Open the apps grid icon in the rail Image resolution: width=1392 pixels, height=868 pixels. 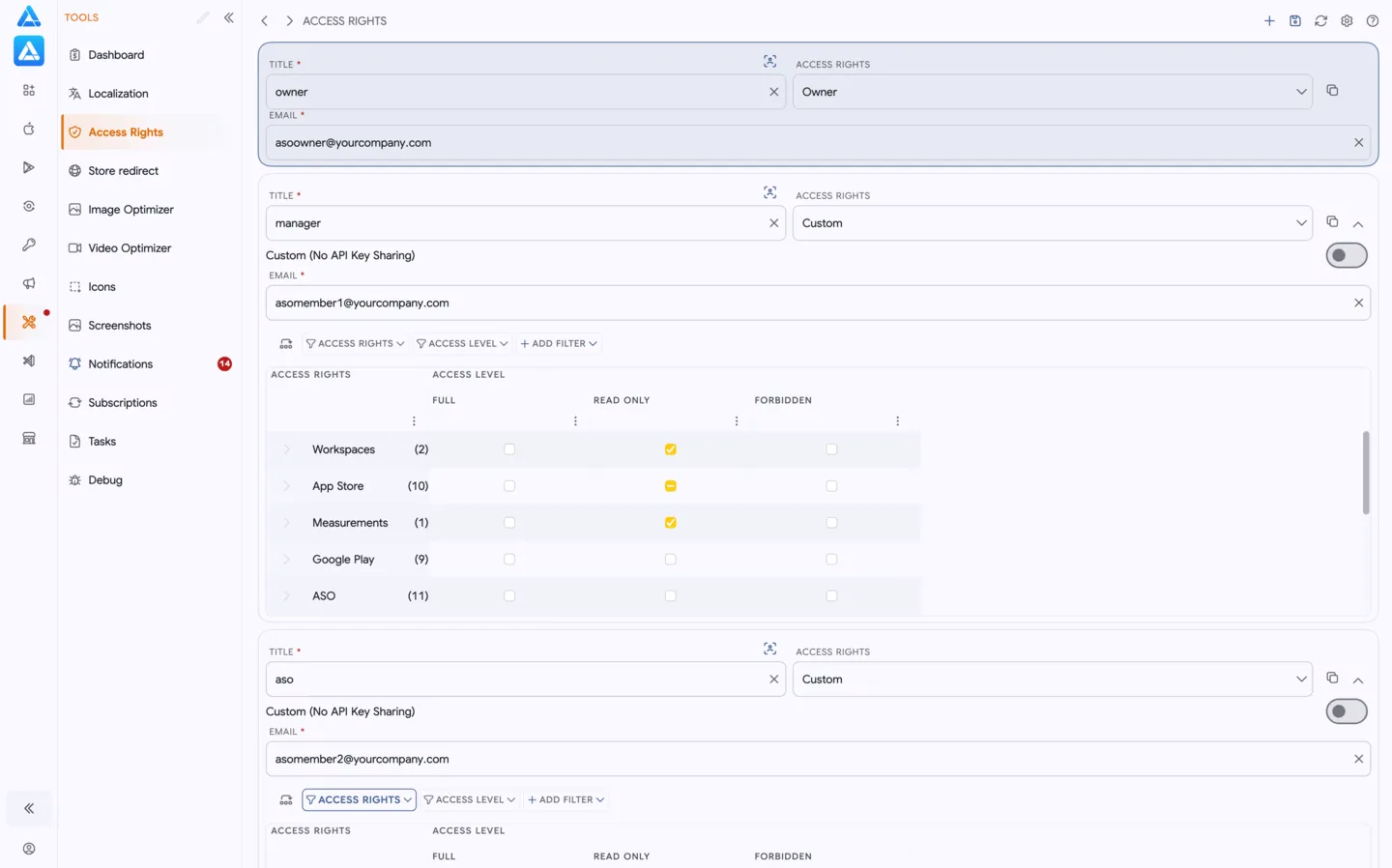click(29, 90)
